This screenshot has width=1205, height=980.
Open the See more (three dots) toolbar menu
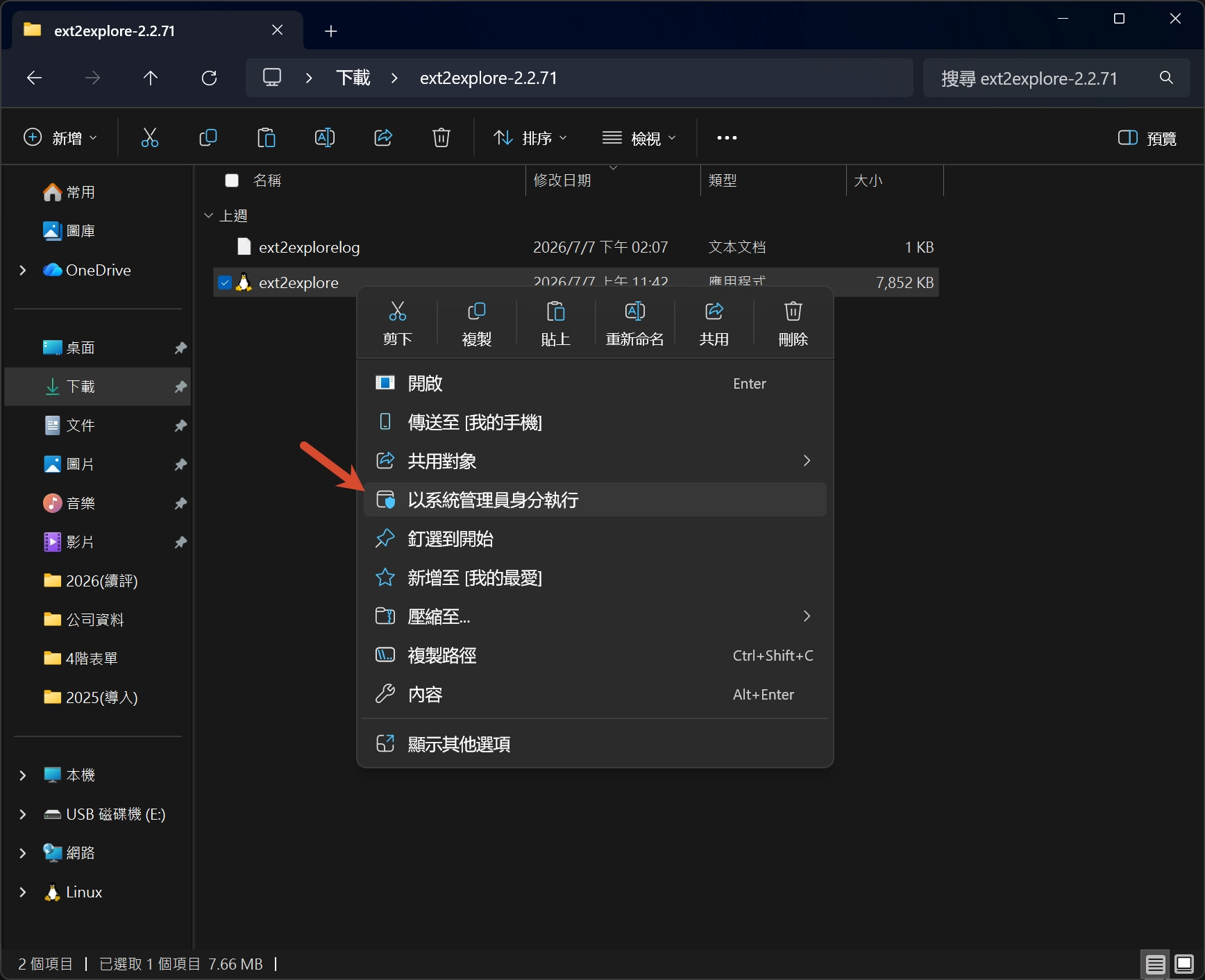[727, 137]
